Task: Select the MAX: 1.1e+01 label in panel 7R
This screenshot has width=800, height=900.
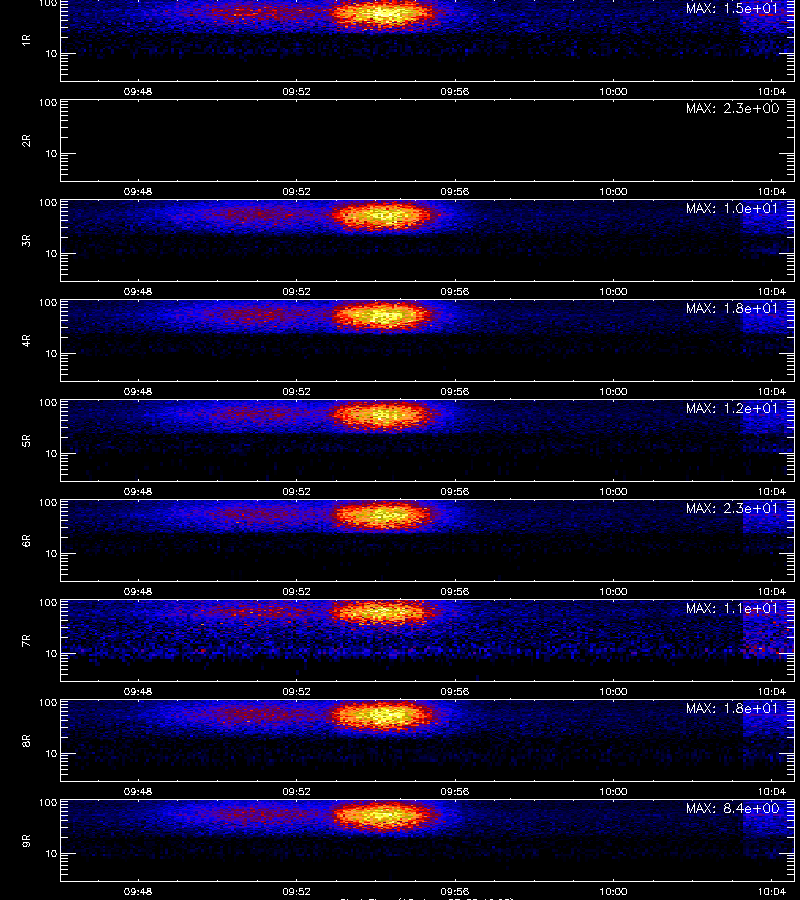Action: click(x=732, y=608)
